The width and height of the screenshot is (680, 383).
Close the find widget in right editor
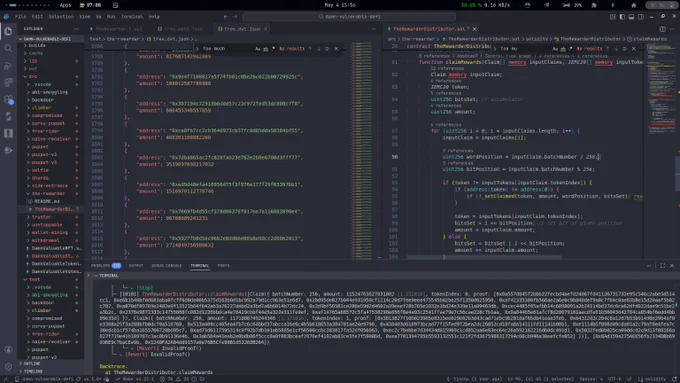[x=634, y=49]
